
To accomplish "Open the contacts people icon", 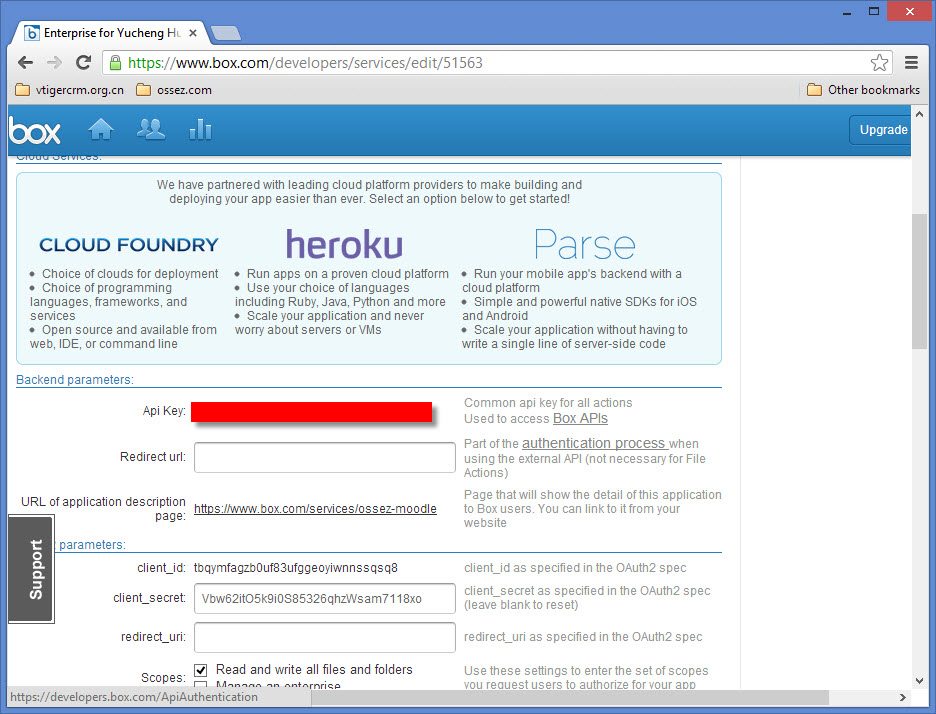I will click(x=150, y=129).
